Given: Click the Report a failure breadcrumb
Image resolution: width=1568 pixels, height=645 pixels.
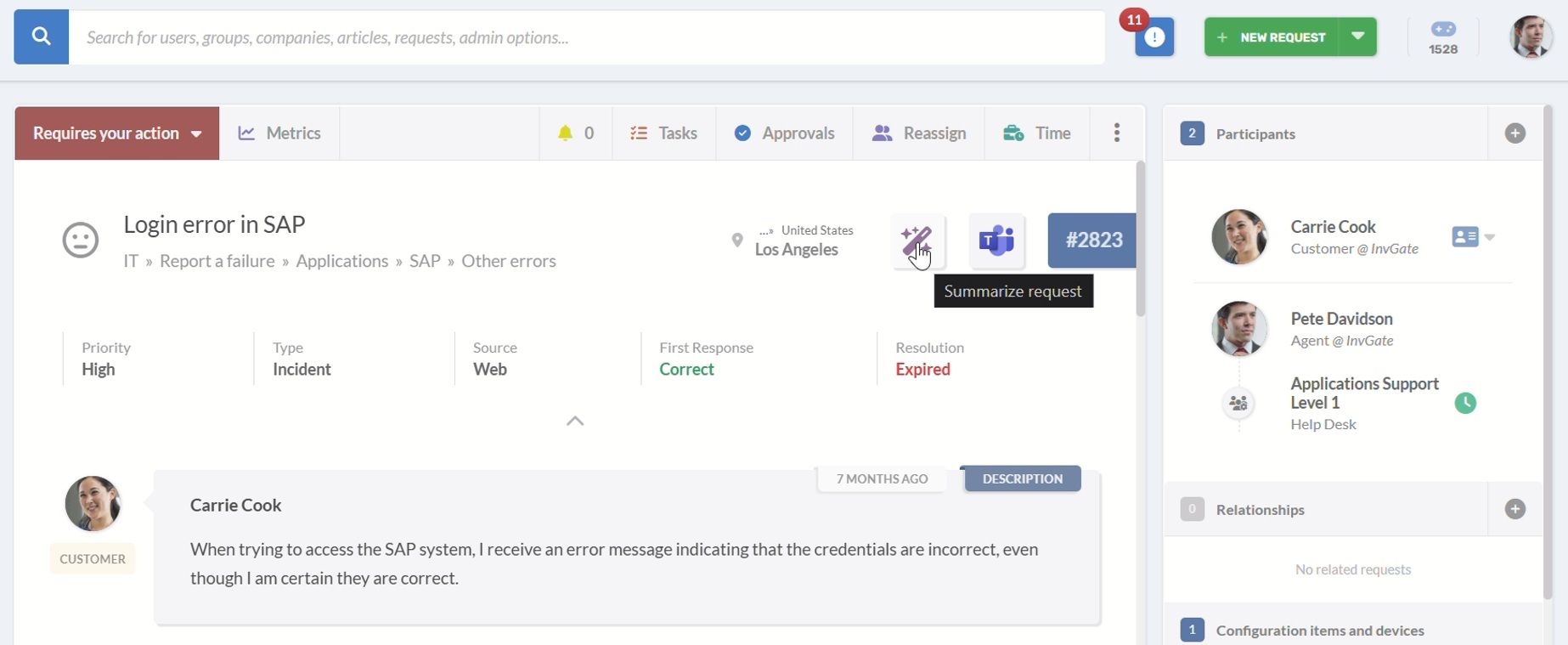Looking at the screenshot, I should [217, 261].
